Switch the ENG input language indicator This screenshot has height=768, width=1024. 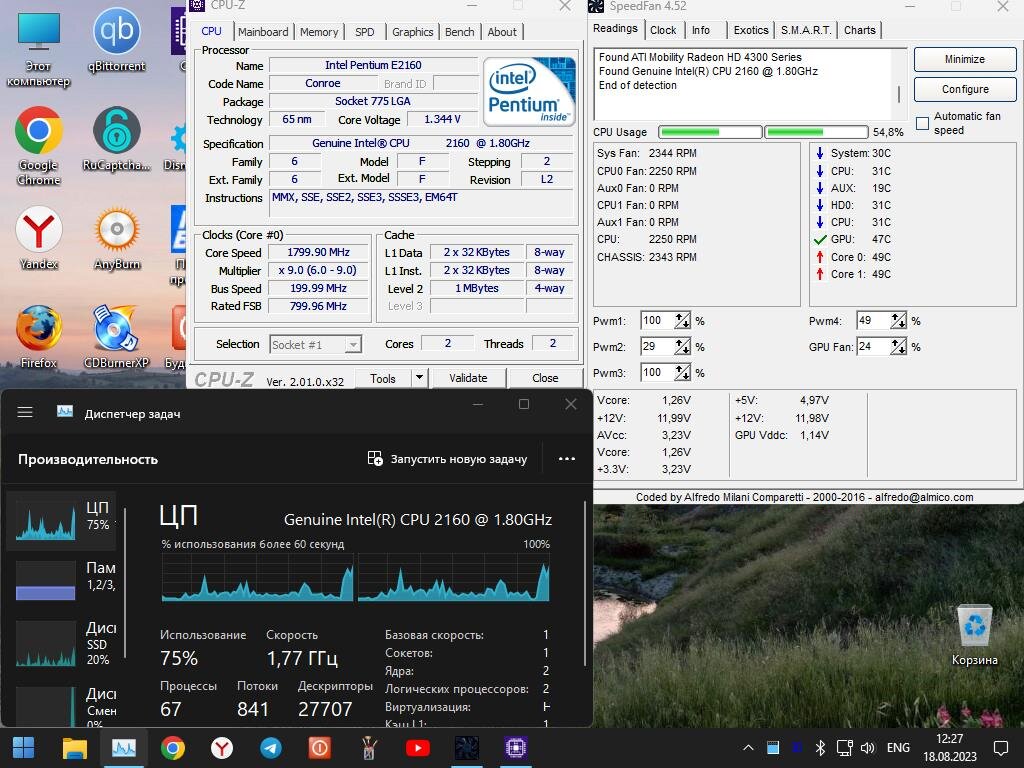(x=898, y=748)
